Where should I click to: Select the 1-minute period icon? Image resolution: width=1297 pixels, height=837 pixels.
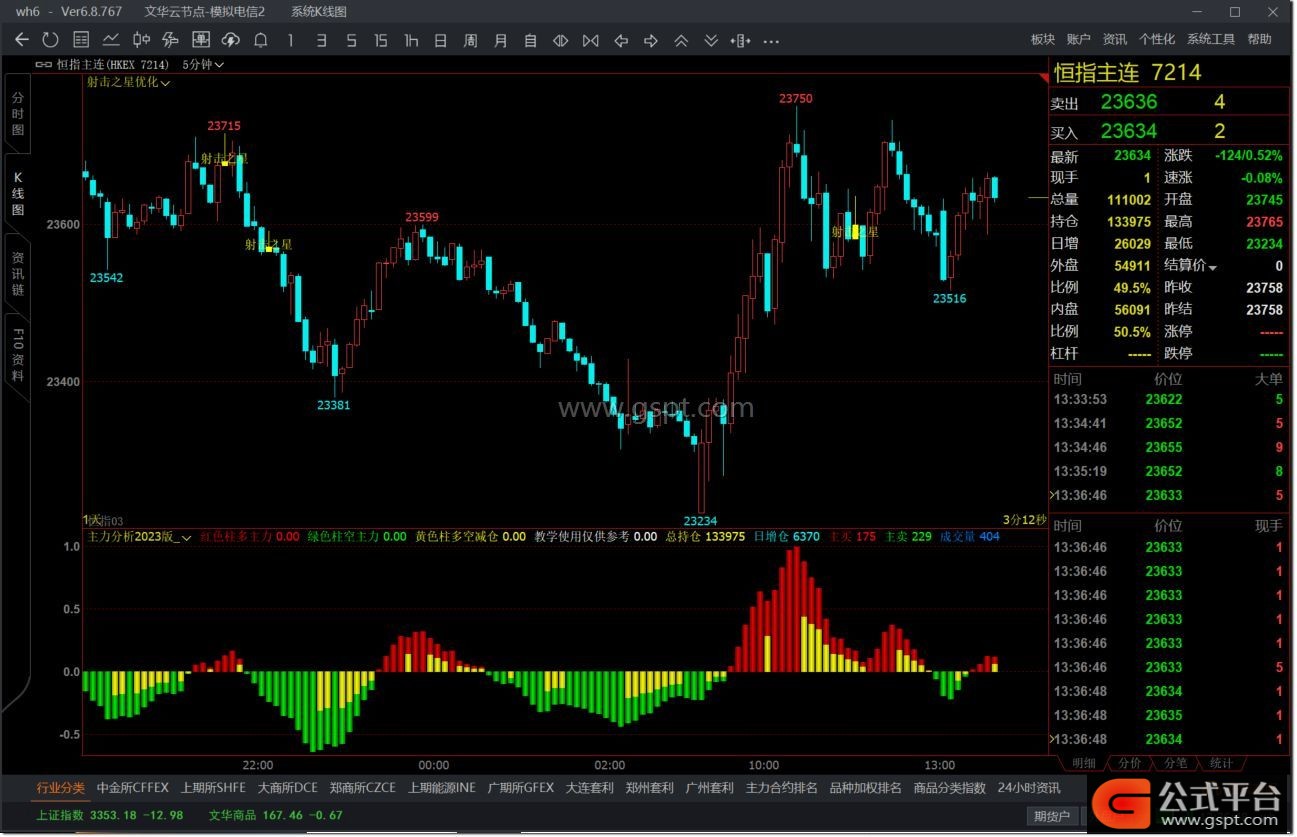coord(291,40)
